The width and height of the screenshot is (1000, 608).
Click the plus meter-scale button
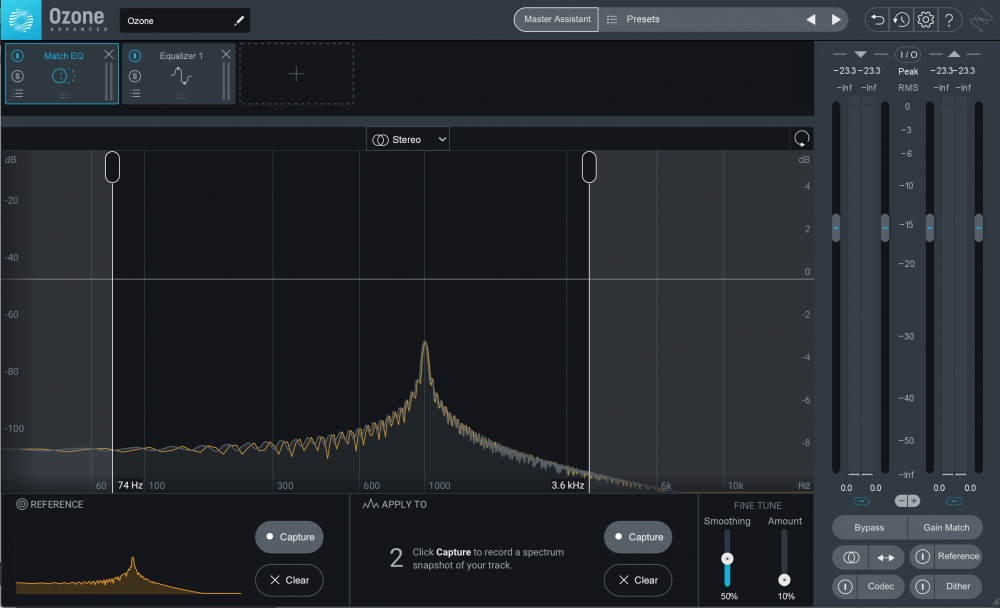coord(913,501)
